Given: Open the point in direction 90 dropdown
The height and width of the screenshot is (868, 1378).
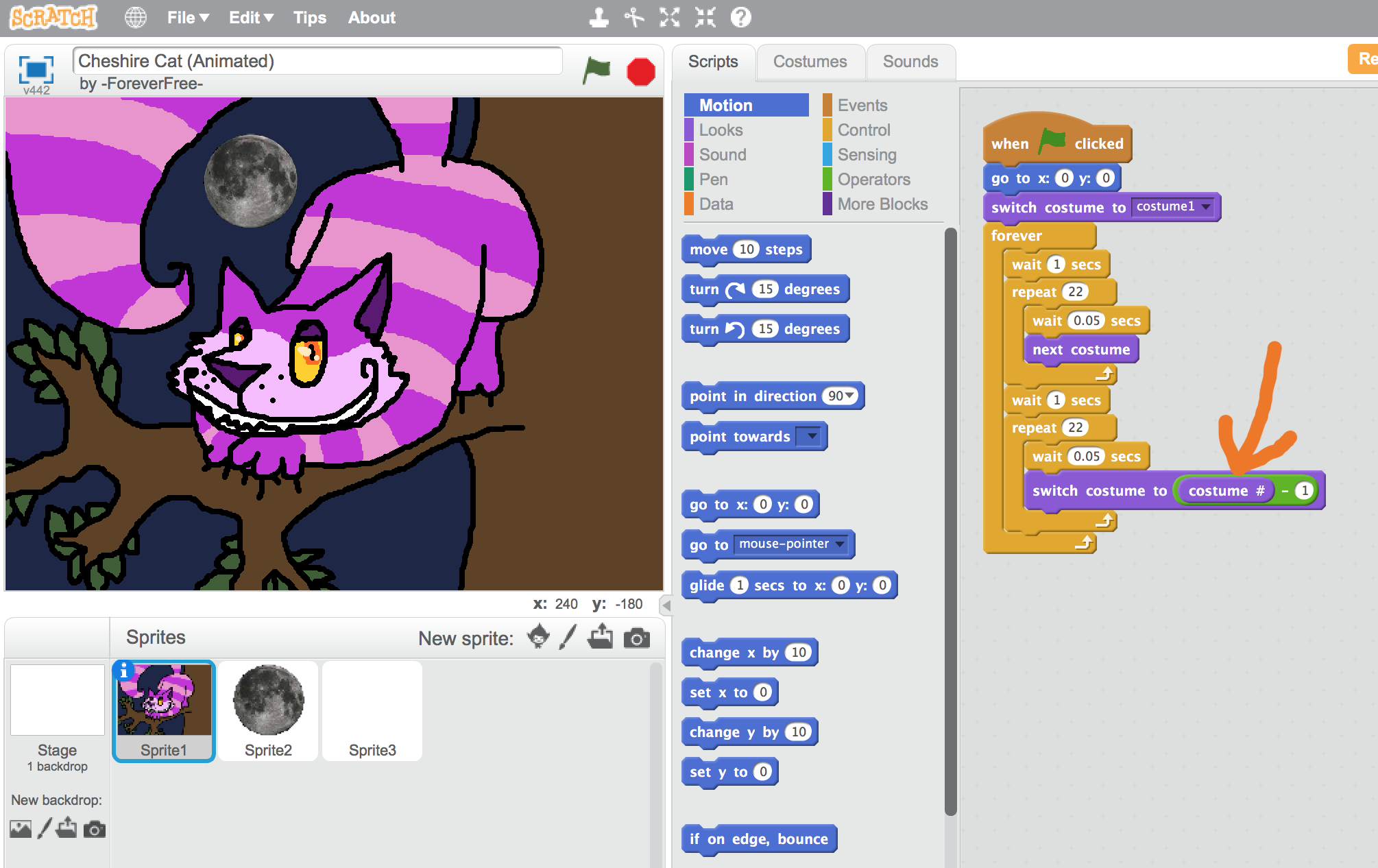Looking at the screenshot, I should point(850,396).
